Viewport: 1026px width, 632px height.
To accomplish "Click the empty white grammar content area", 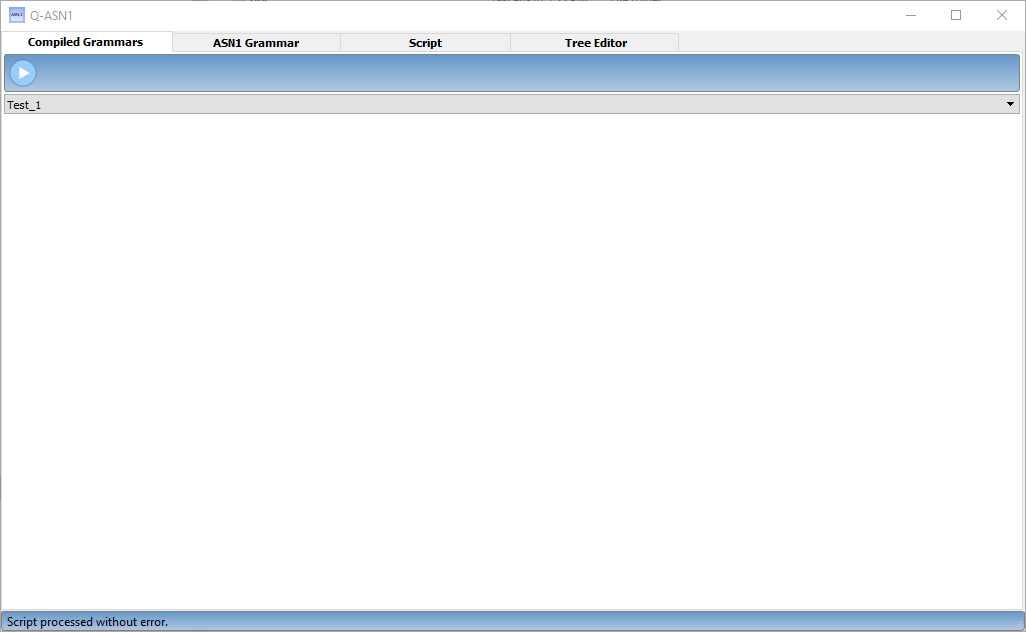I will point(512,360).
